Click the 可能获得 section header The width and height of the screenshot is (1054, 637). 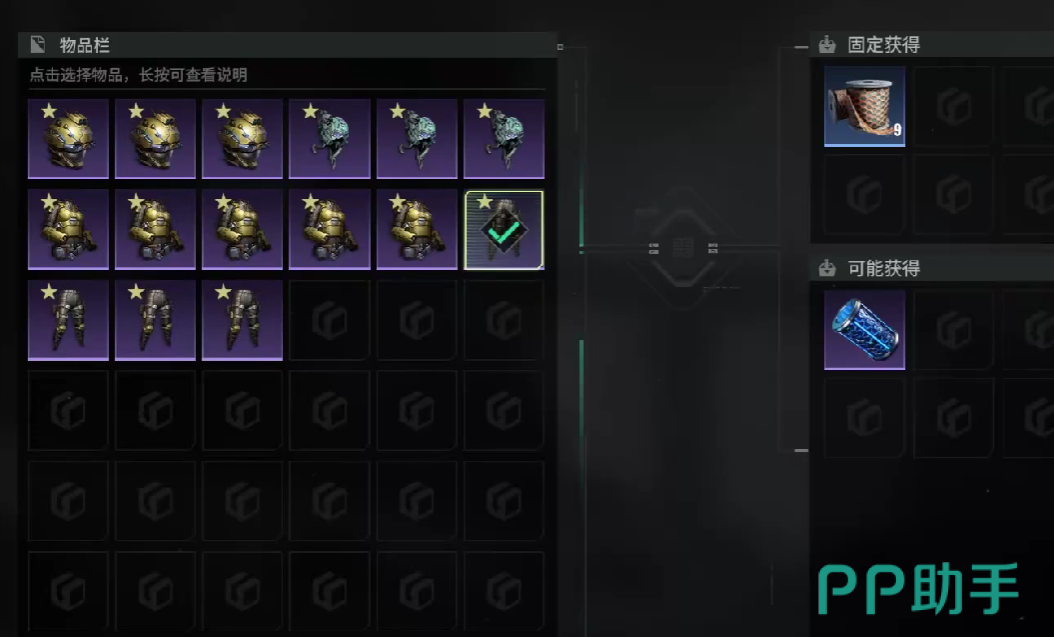[x=883, y=269]
